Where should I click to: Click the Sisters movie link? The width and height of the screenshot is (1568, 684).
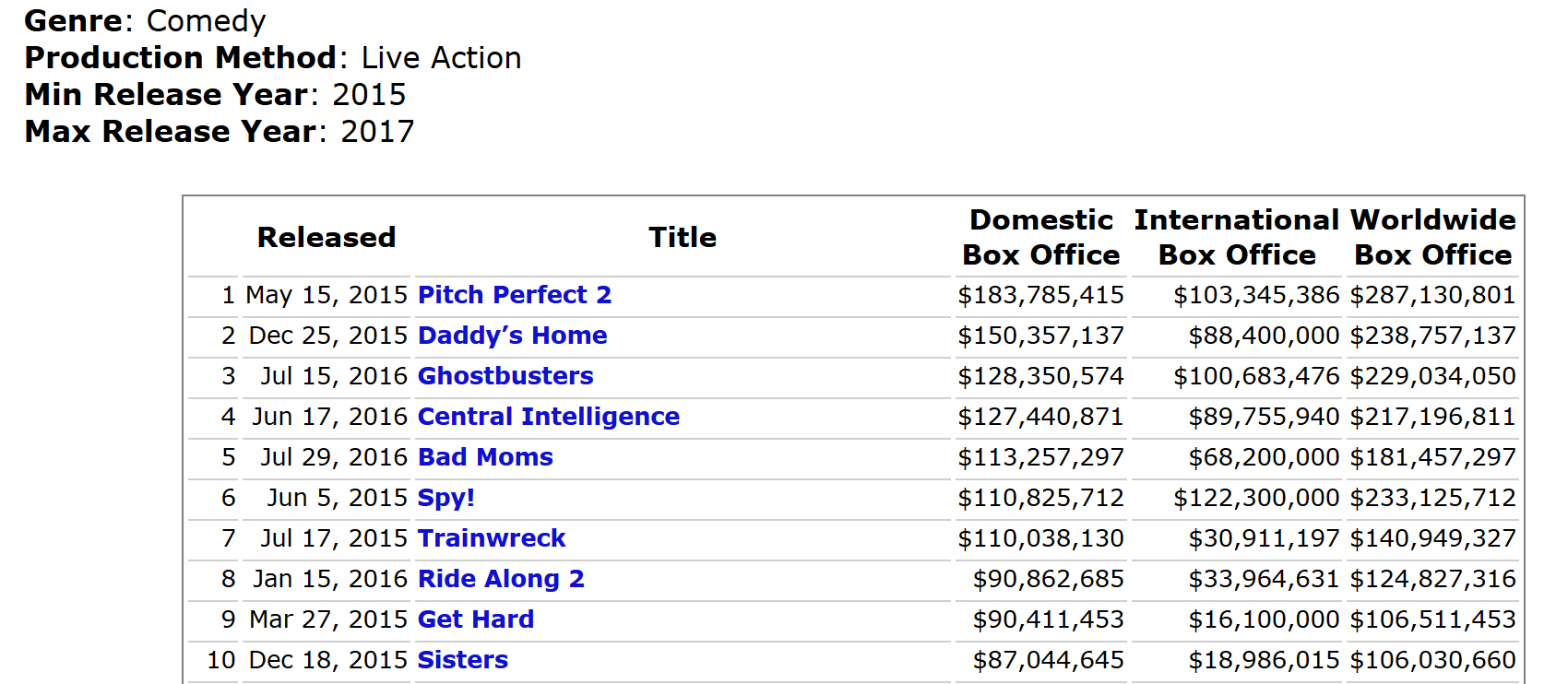coord(462,660)
